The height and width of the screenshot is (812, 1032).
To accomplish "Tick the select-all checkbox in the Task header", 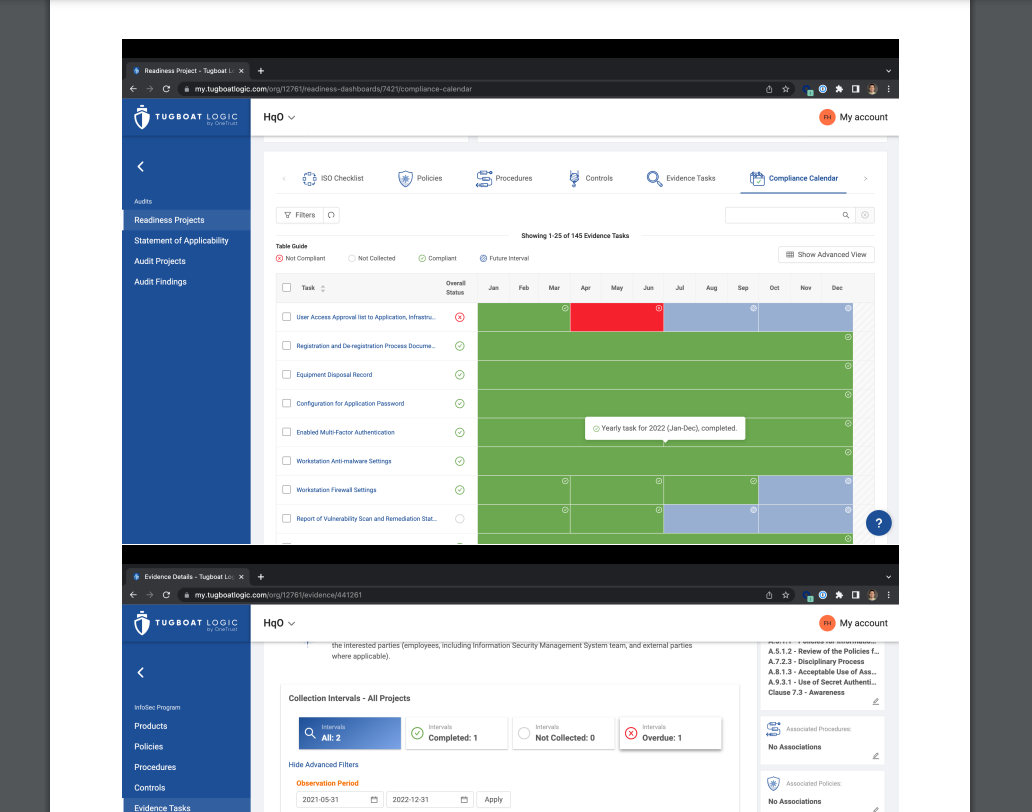I will pyautogui.click(x=286, y=288).
